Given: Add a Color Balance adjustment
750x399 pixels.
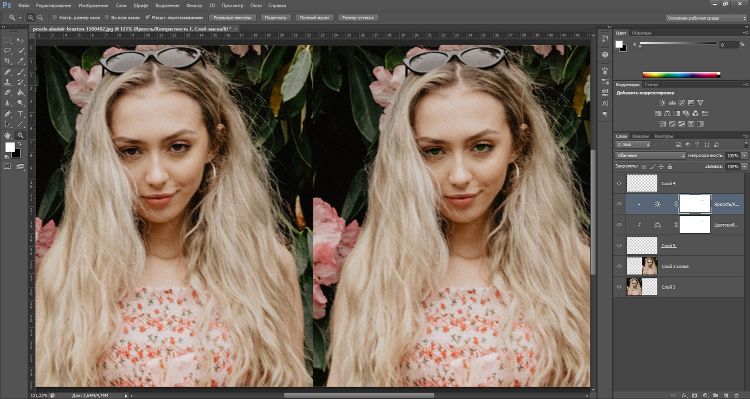Looking at the screenshot, I should (x=667, y=113).
